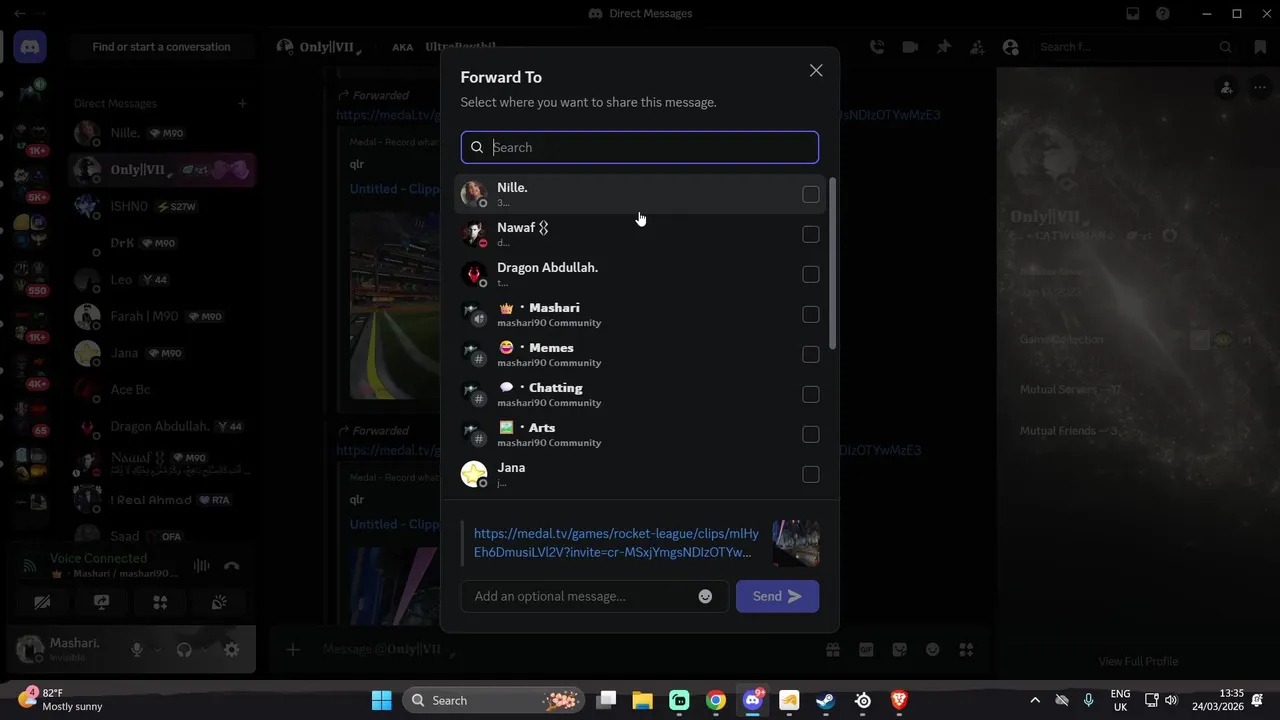The width and height of the screenshot is (1280, 720).
Task: Open Discord Help question mark icon
Action: (x=1163, y=14)
